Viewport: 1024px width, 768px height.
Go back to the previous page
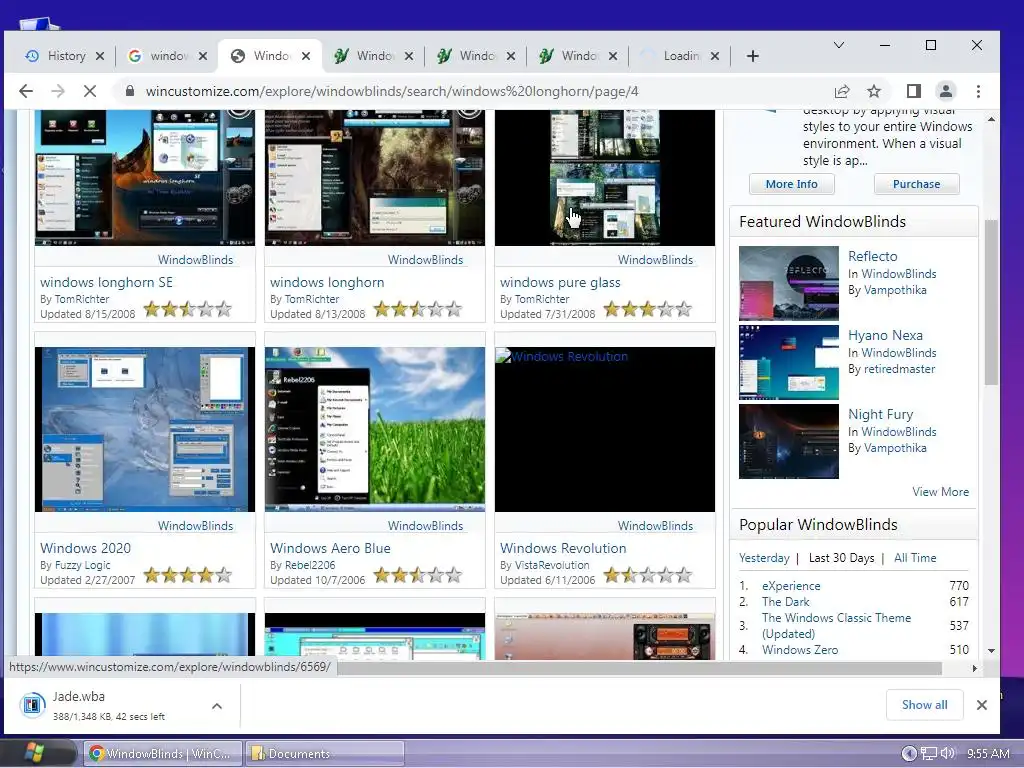(25, 91)
